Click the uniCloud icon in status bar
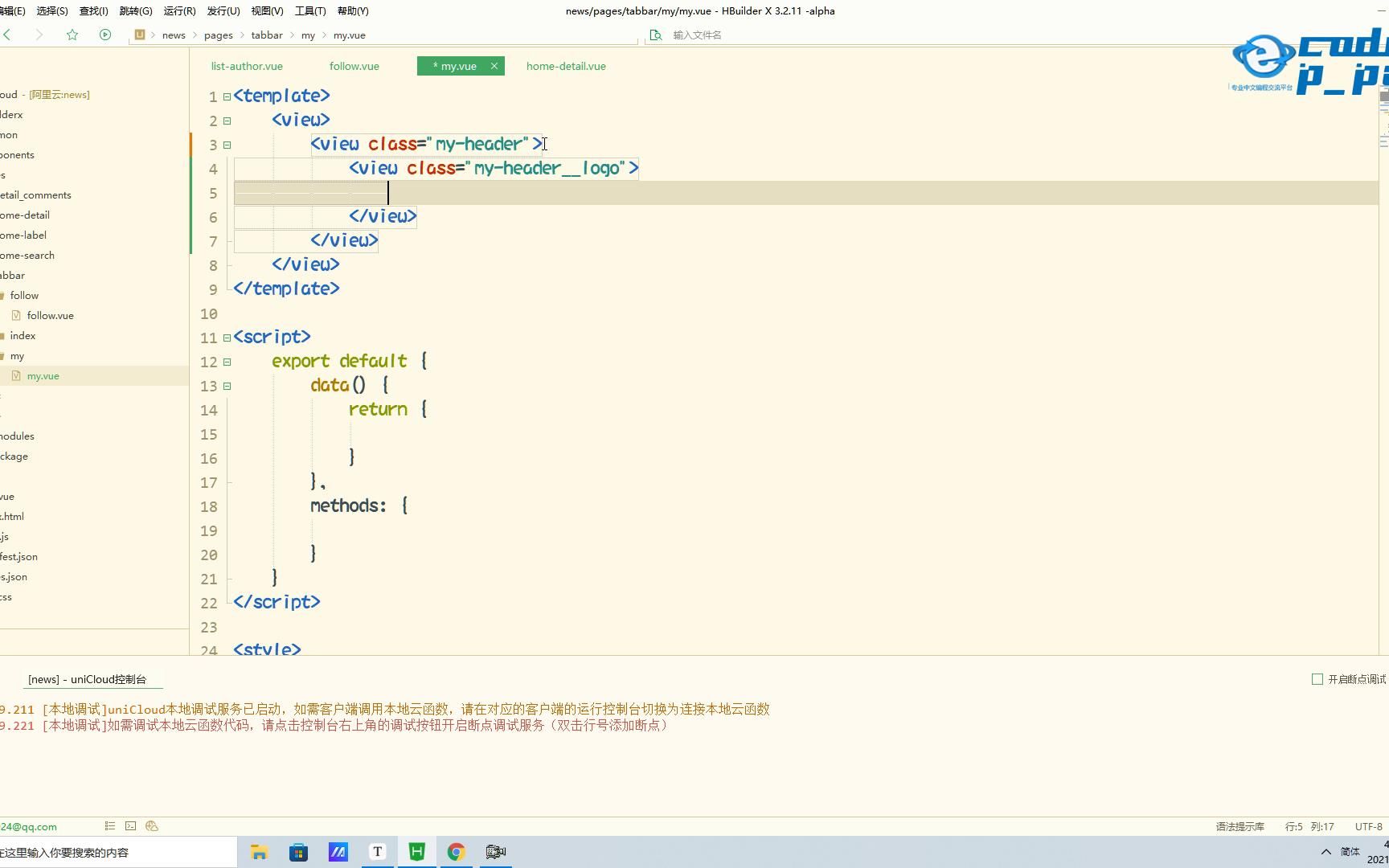Viewport: 1389px width, 868px height. tap(152, 825)
